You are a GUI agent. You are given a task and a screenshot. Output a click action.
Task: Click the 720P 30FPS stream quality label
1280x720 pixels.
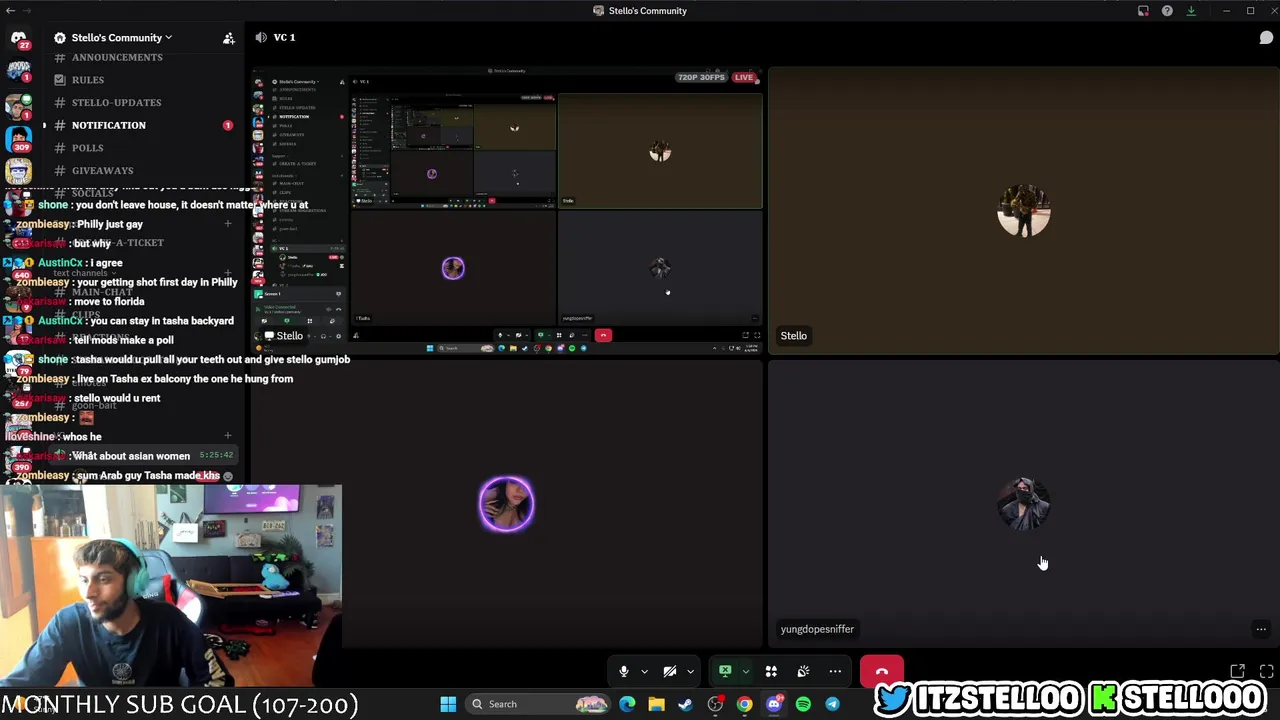coord(701,77)
